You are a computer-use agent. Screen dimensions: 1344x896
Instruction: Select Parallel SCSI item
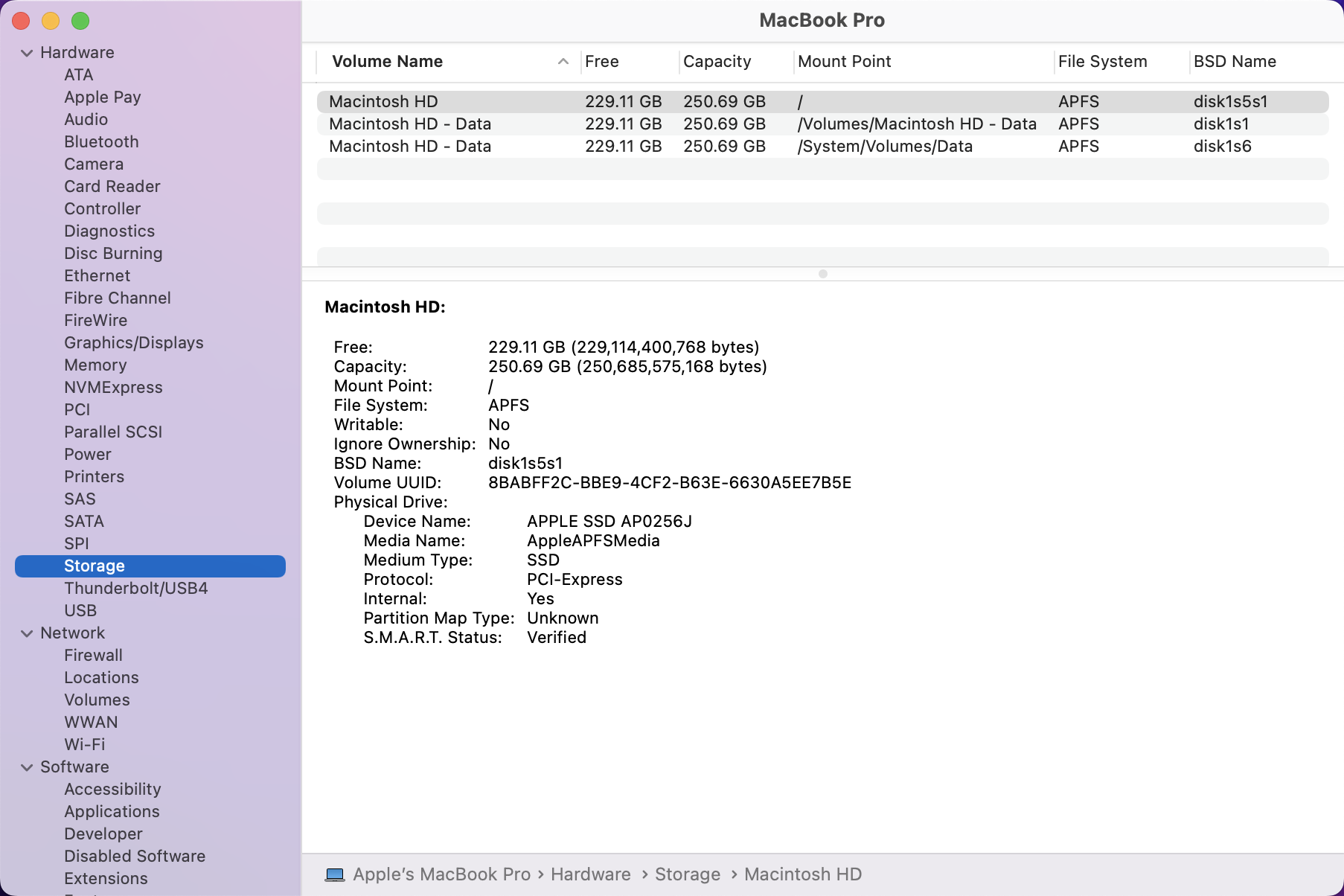tap(113, 432)
